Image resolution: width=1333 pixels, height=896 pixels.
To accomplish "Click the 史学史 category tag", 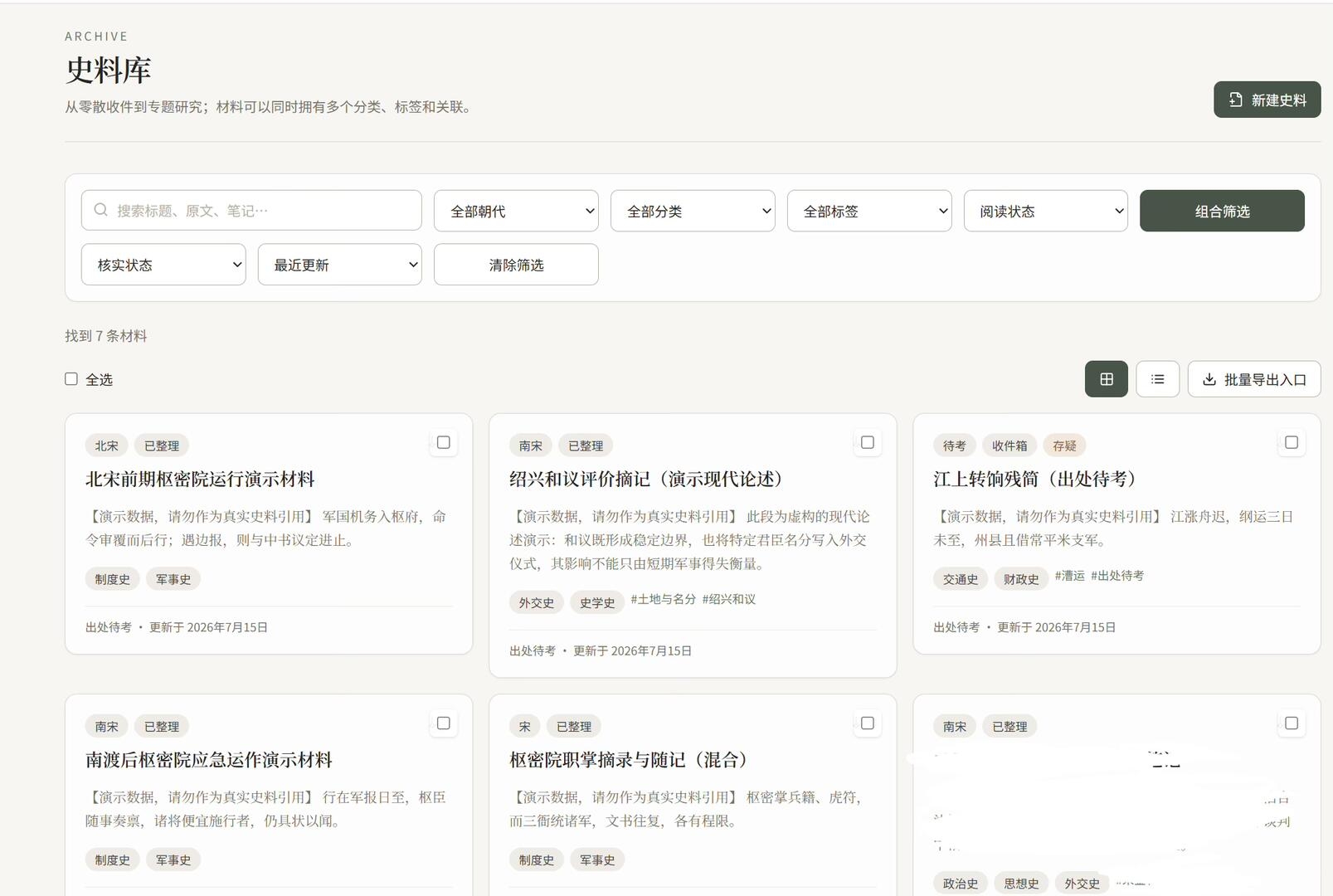I will [x=597, y=603].
